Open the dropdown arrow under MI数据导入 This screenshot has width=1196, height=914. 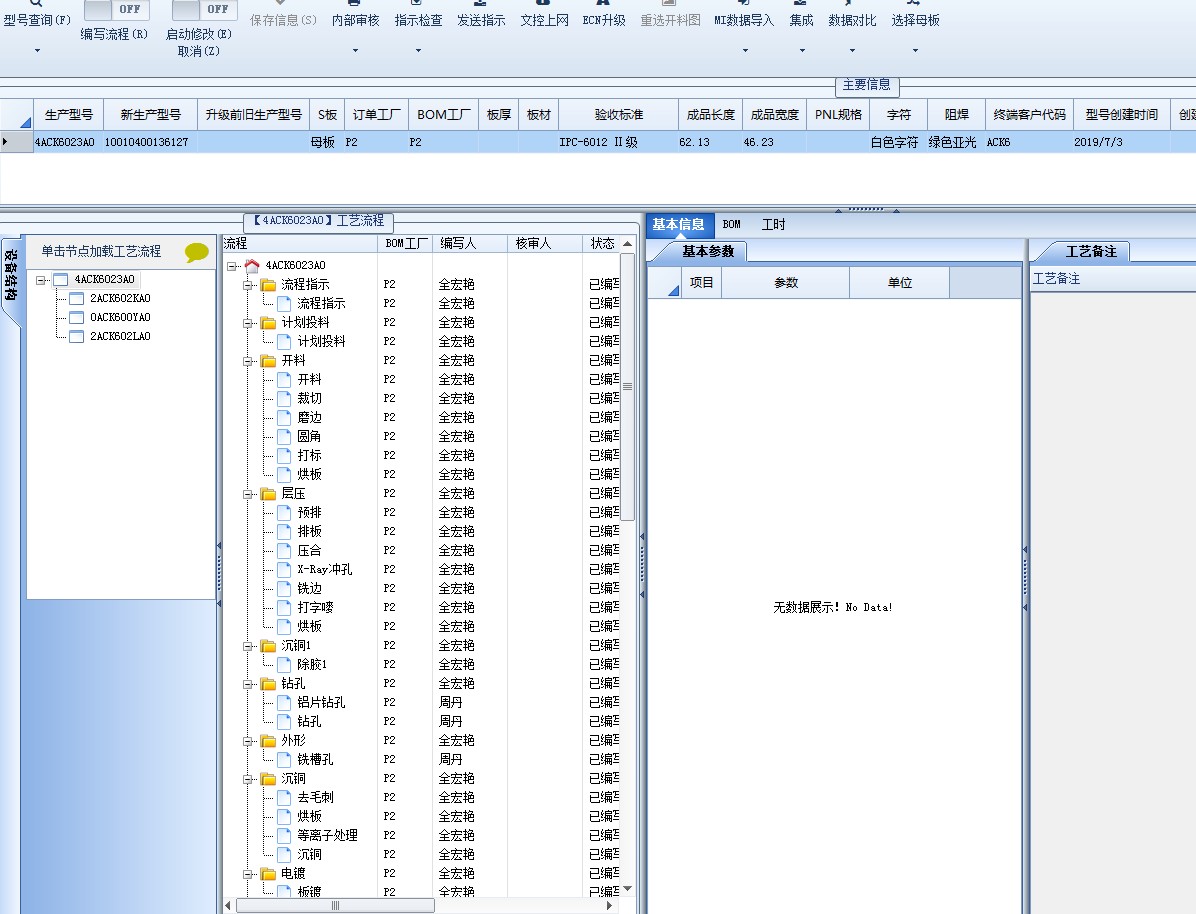pos(745,51)
